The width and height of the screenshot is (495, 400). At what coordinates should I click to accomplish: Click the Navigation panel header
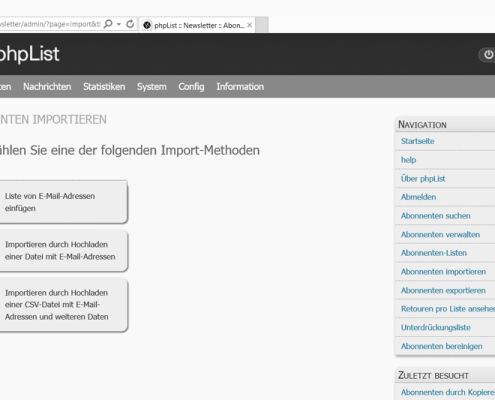pos(445,124)
